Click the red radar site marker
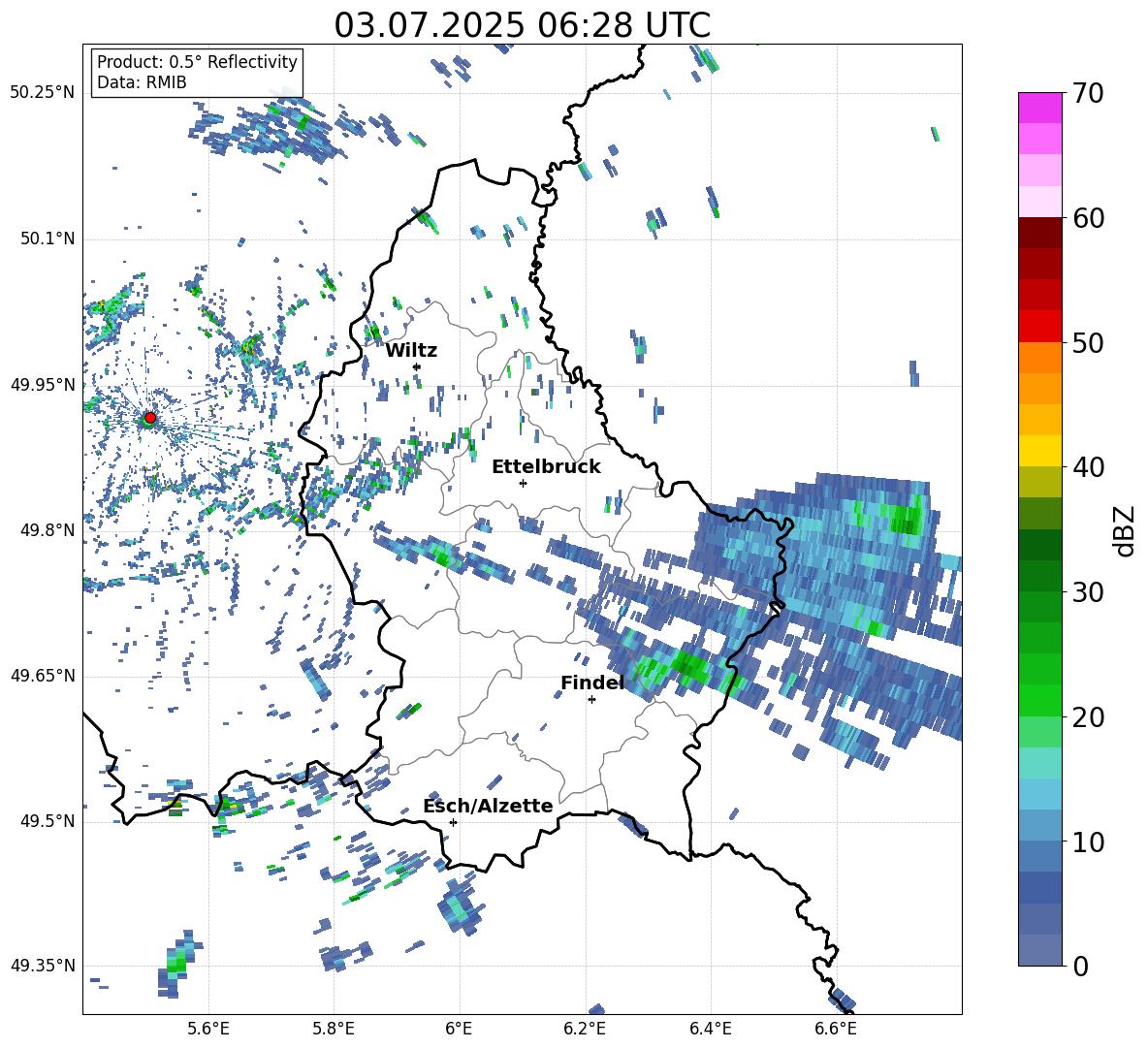Viewport: 1148px width, 1048px height. (x=150, y=418)
